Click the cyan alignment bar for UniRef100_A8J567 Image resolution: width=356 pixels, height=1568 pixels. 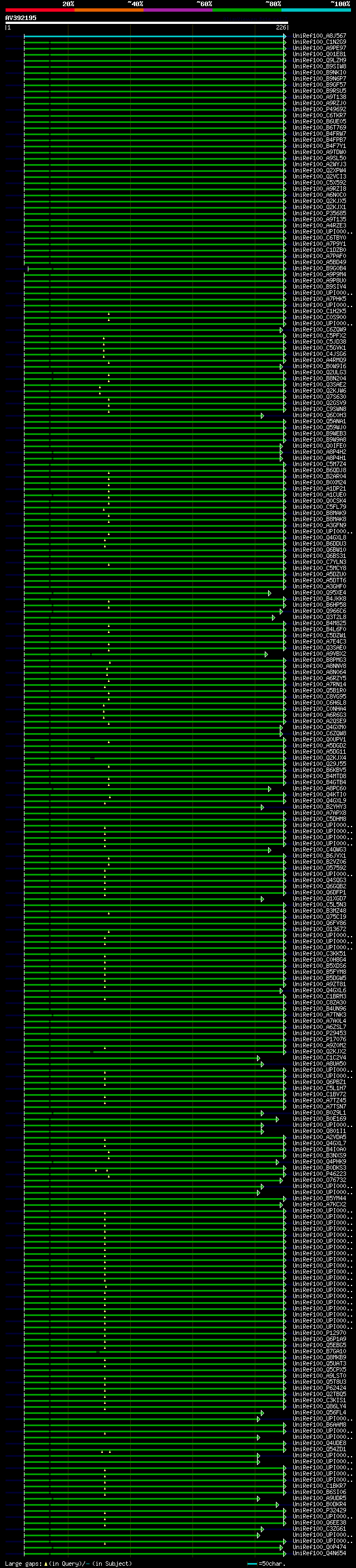coord(155,36)
